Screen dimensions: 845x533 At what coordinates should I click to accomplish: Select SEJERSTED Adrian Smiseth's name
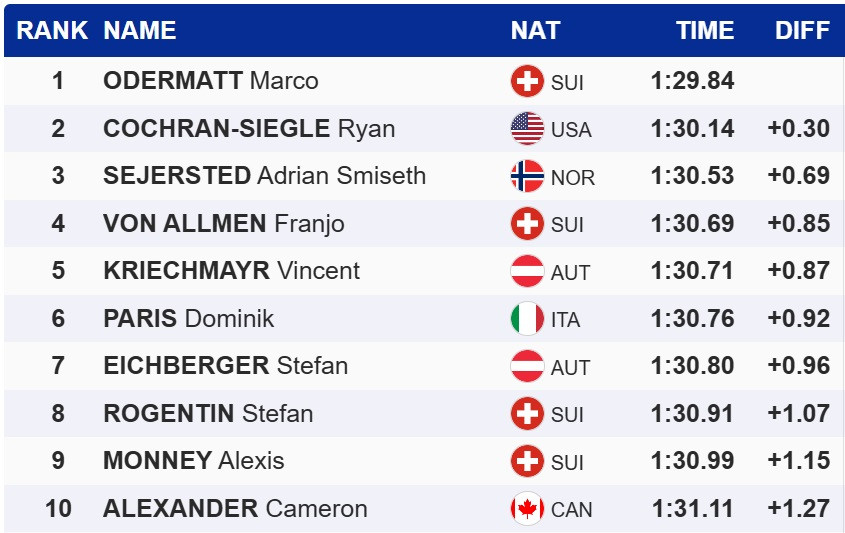click(x=264, y=176)
